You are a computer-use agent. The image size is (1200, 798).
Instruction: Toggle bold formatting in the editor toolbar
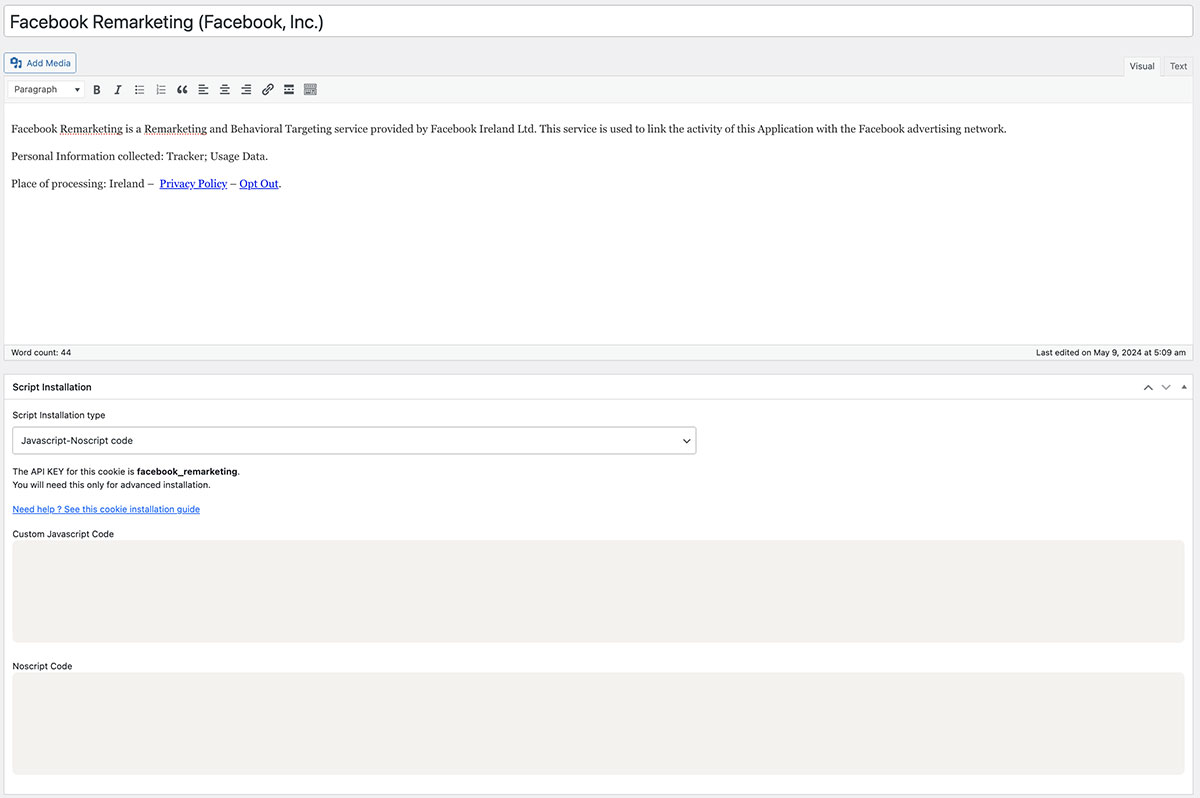(x=97, y=90)
